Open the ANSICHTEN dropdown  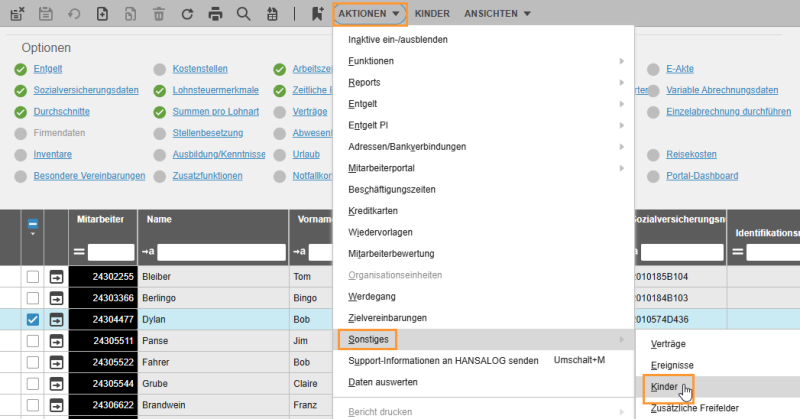[497, 14]
